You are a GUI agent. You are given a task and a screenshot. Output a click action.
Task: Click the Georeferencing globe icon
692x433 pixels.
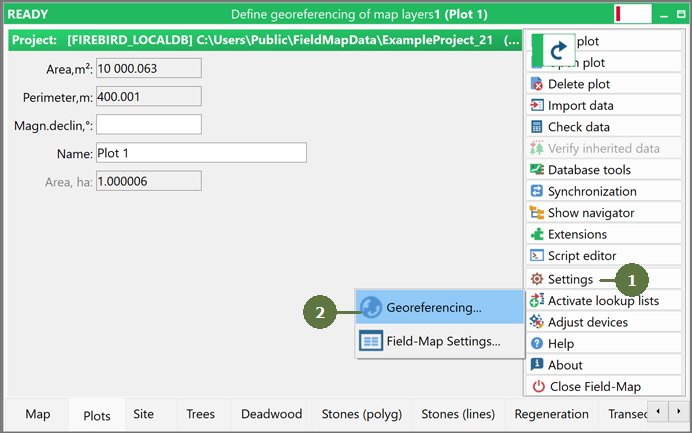tap(371, 307)
